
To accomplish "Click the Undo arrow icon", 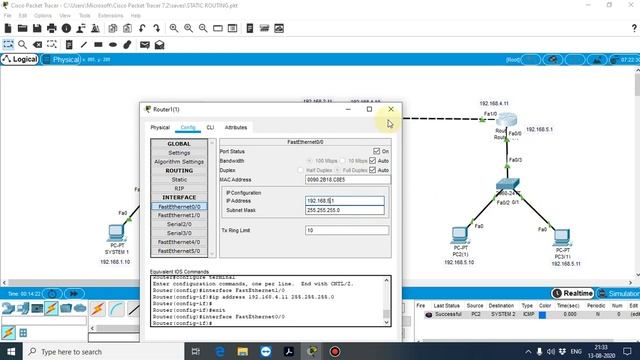I will [x=142, y=28].
